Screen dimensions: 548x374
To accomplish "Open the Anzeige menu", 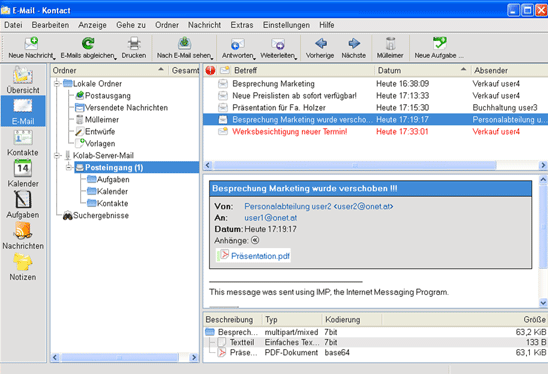I will pos(92,25).
